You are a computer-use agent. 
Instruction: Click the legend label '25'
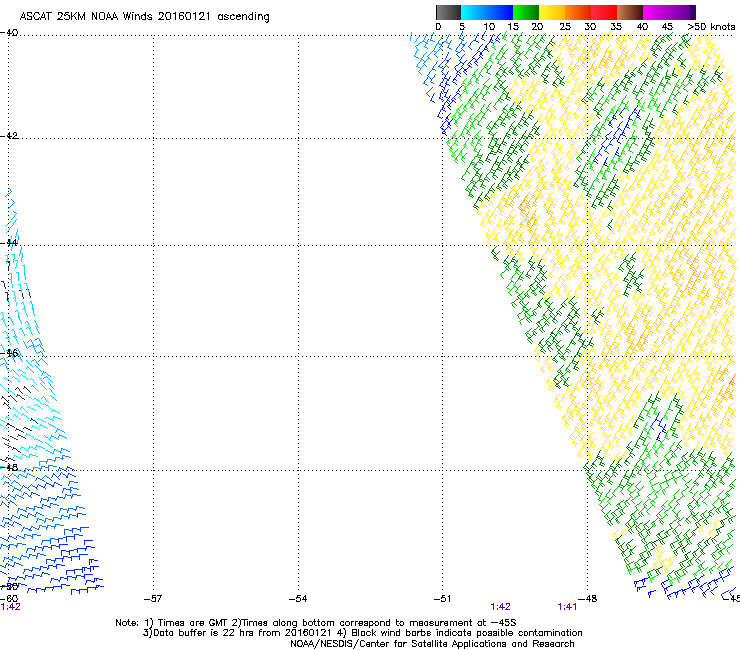[x=565, y=27]
